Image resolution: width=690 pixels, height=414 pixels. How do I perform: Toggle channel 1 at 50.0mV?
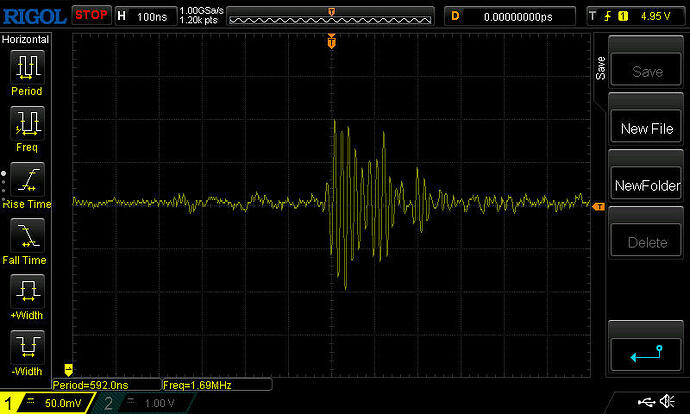tap(48, 403)
